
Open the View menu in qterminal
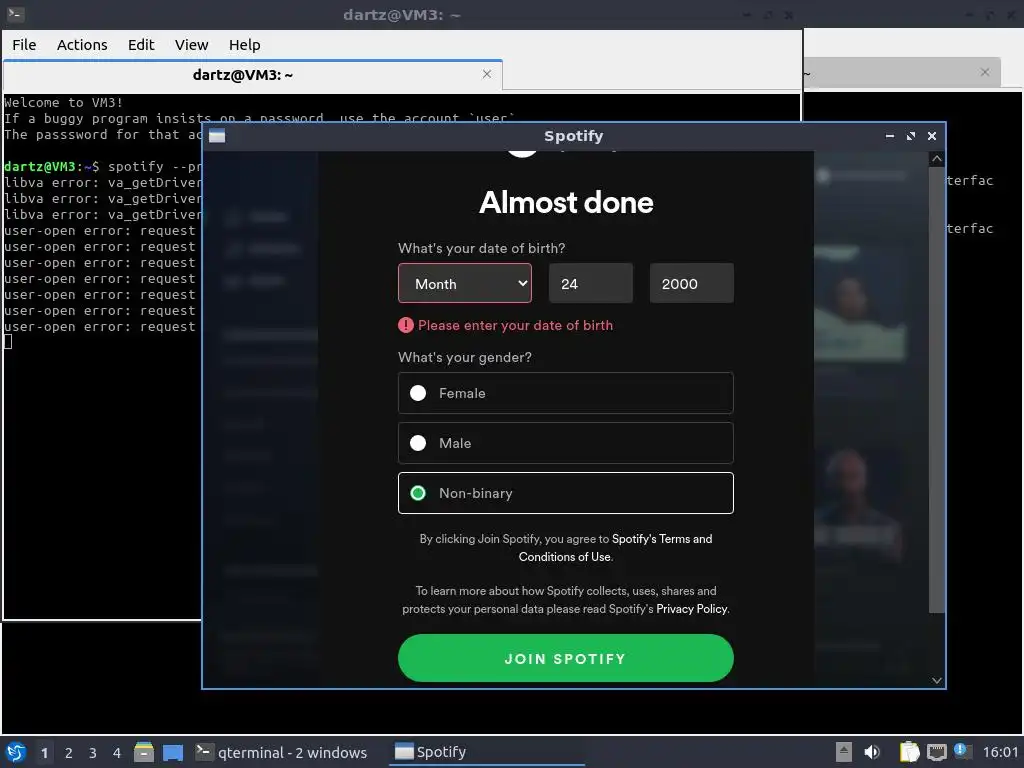tap(191, 44)
